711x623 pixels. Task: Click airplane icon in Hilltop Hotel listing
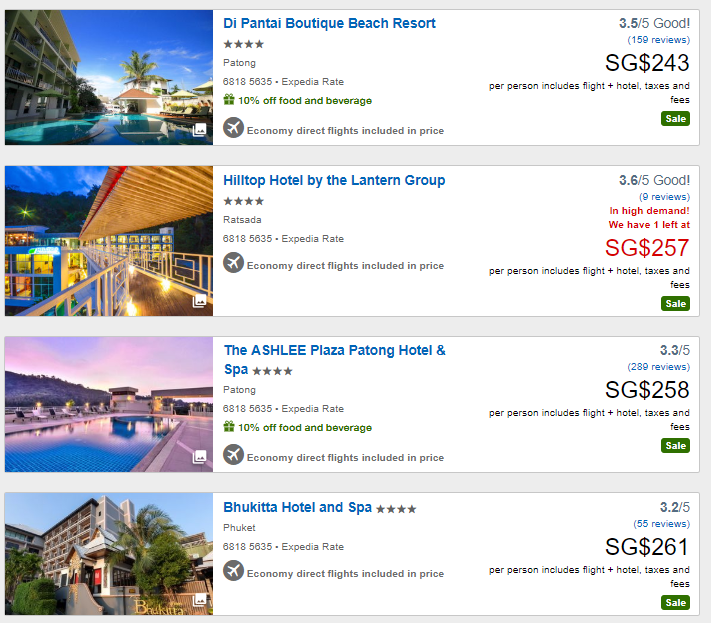(x=233, y=264)
